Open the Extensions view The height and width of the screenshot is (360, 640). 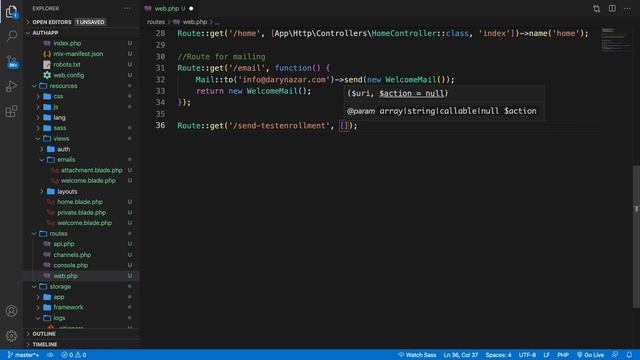pyautogui.click(x=11, y=111)
